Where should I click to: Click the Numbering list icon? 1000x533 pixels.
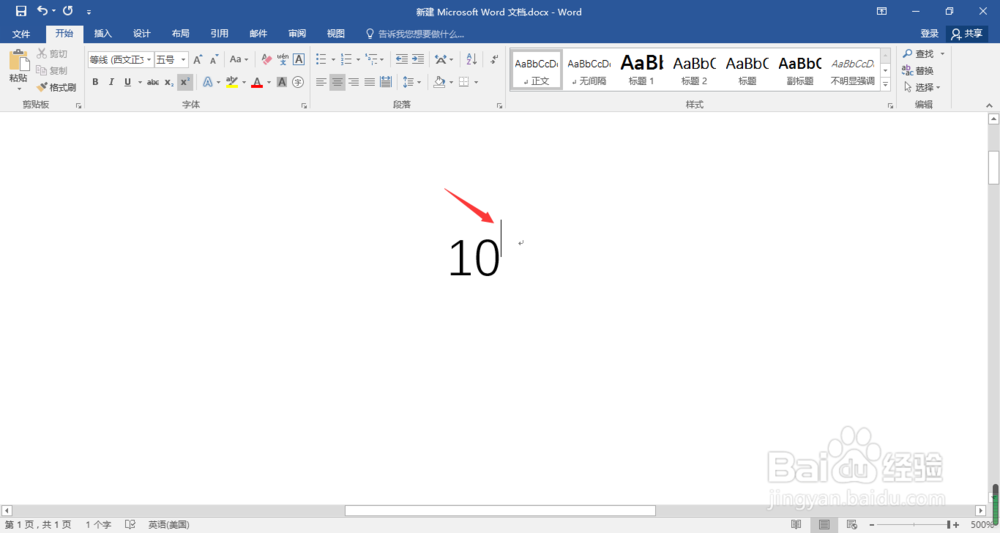tap(346, 59)
